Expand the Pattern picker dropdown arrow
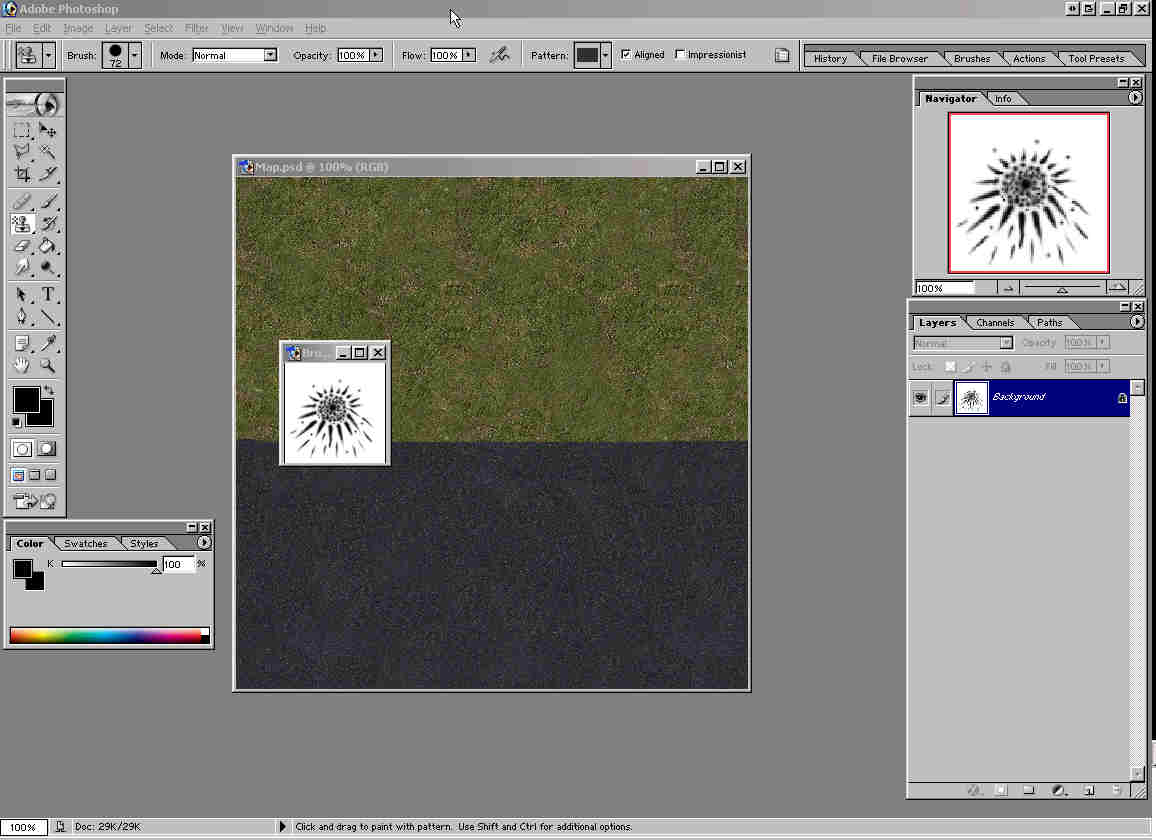Viewport: 1156px width, 840px height. (x=606, y=55)
